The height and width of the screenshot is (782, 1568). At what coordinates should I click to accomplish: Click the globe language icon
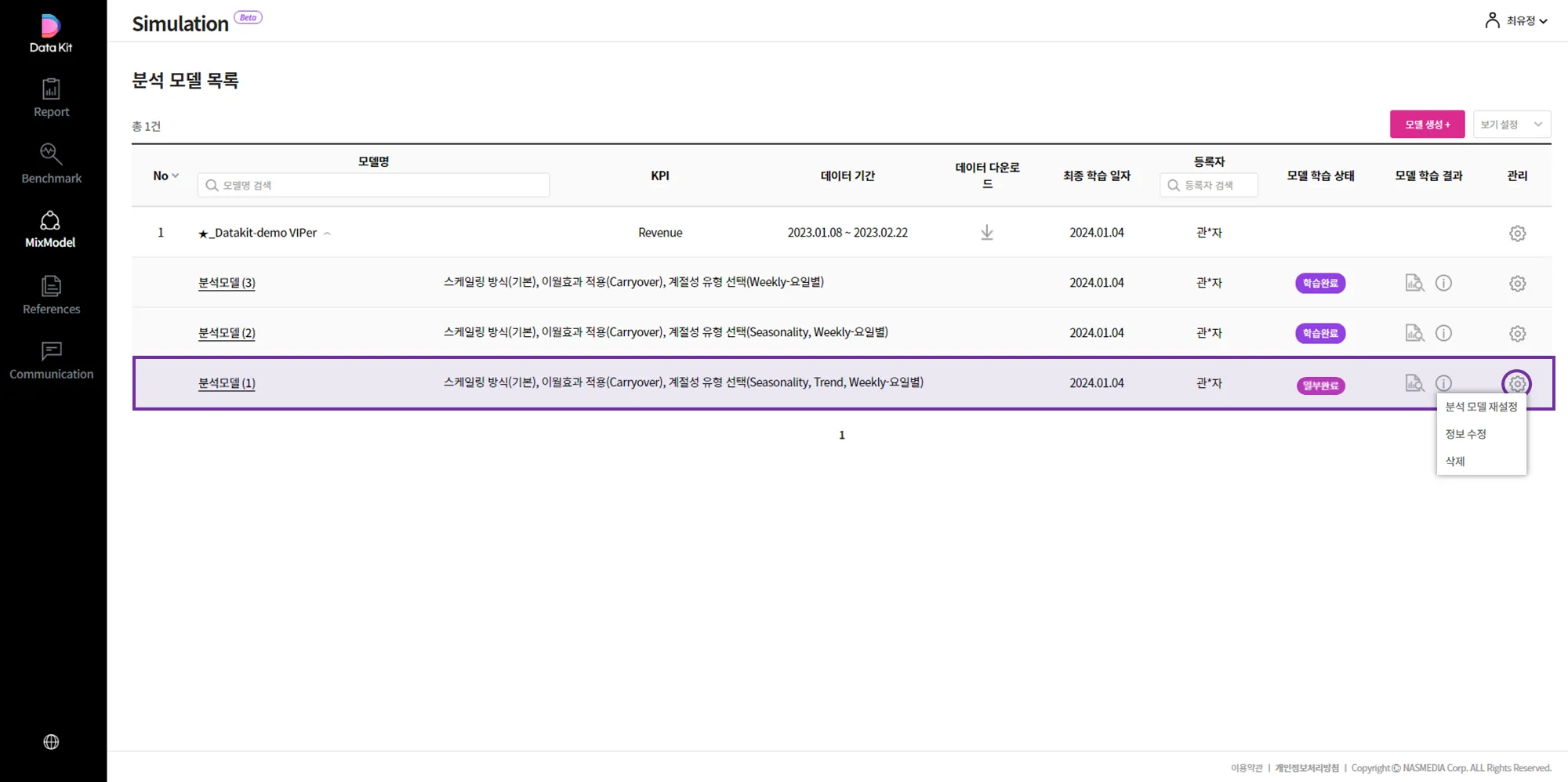click(51, 742)
